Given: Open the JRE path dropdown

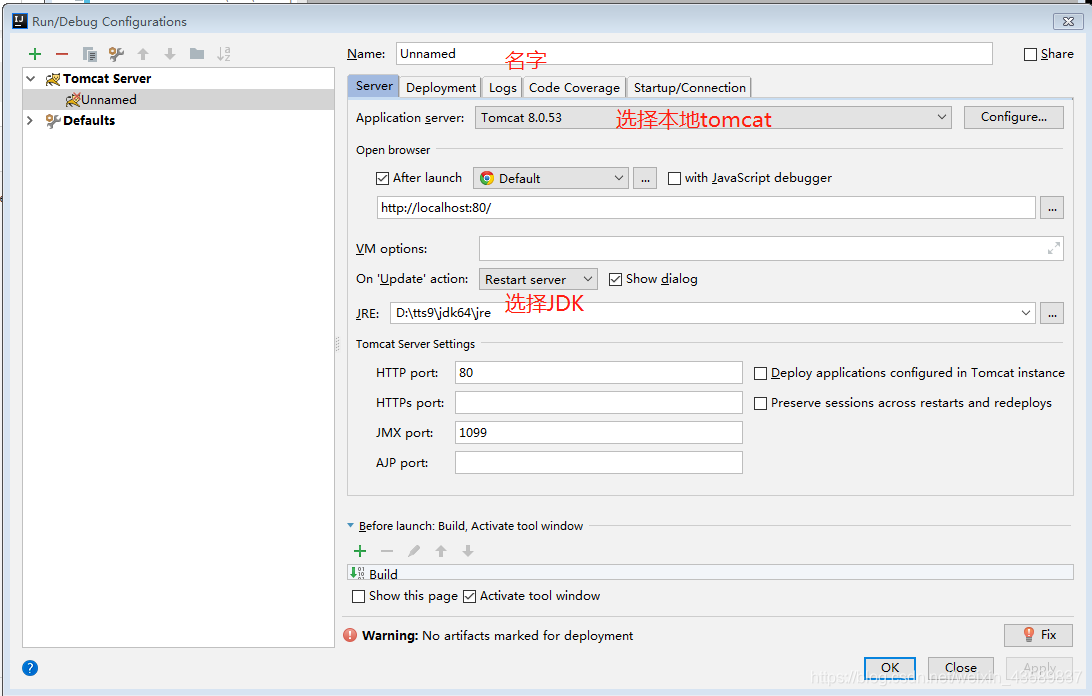Looking at the screenshot, I should pyautogui.click(x=1026, y=313).
